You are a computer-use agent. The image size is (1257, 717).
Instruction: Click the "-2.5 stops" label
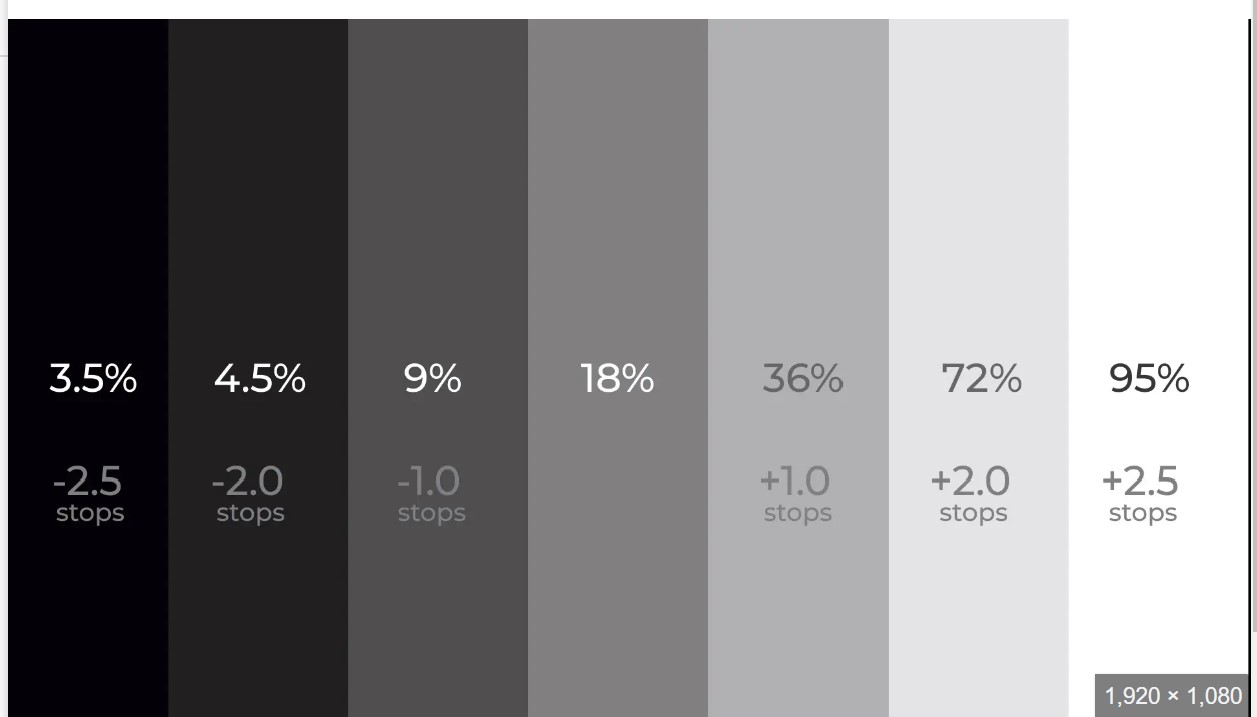click(x=89, y=494)
